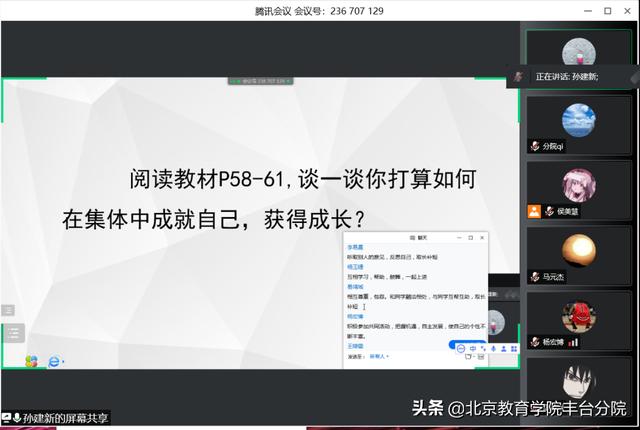The height and width of the screenshot is (430, 640).
Task: Click the screen-share icon in bottom-left label
Action: pos(6,418)
